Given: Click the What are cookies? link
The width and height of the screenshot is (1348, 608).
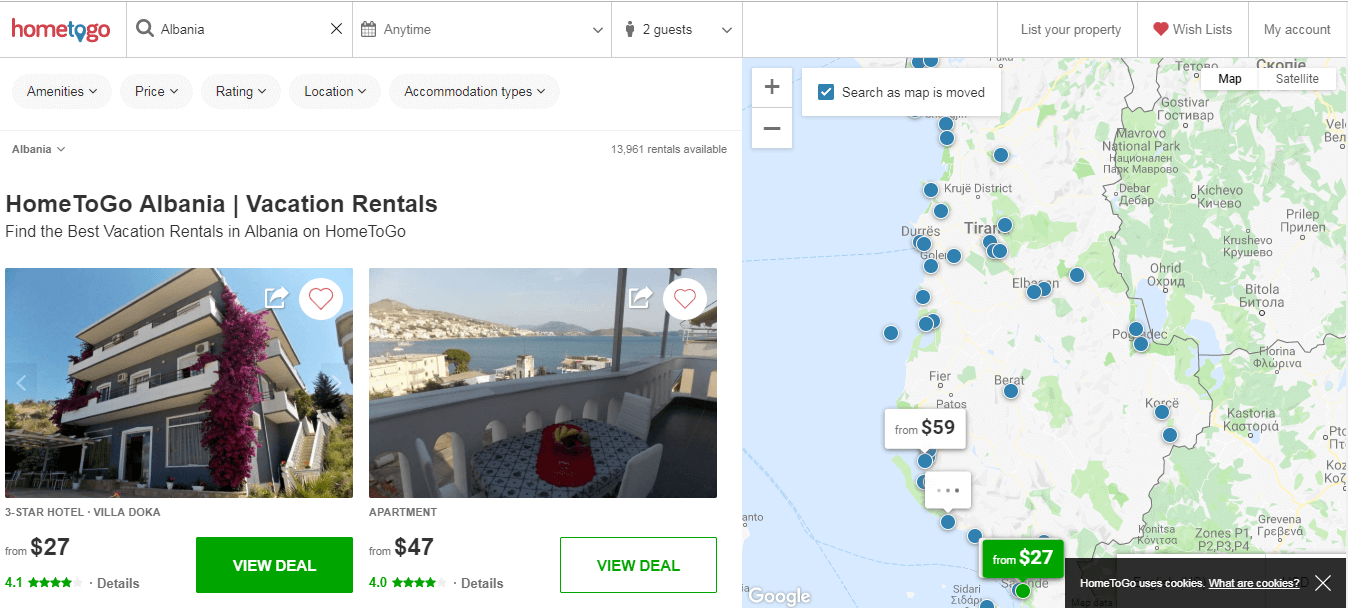Looking at the screenshot, I should coord(1254,583).
